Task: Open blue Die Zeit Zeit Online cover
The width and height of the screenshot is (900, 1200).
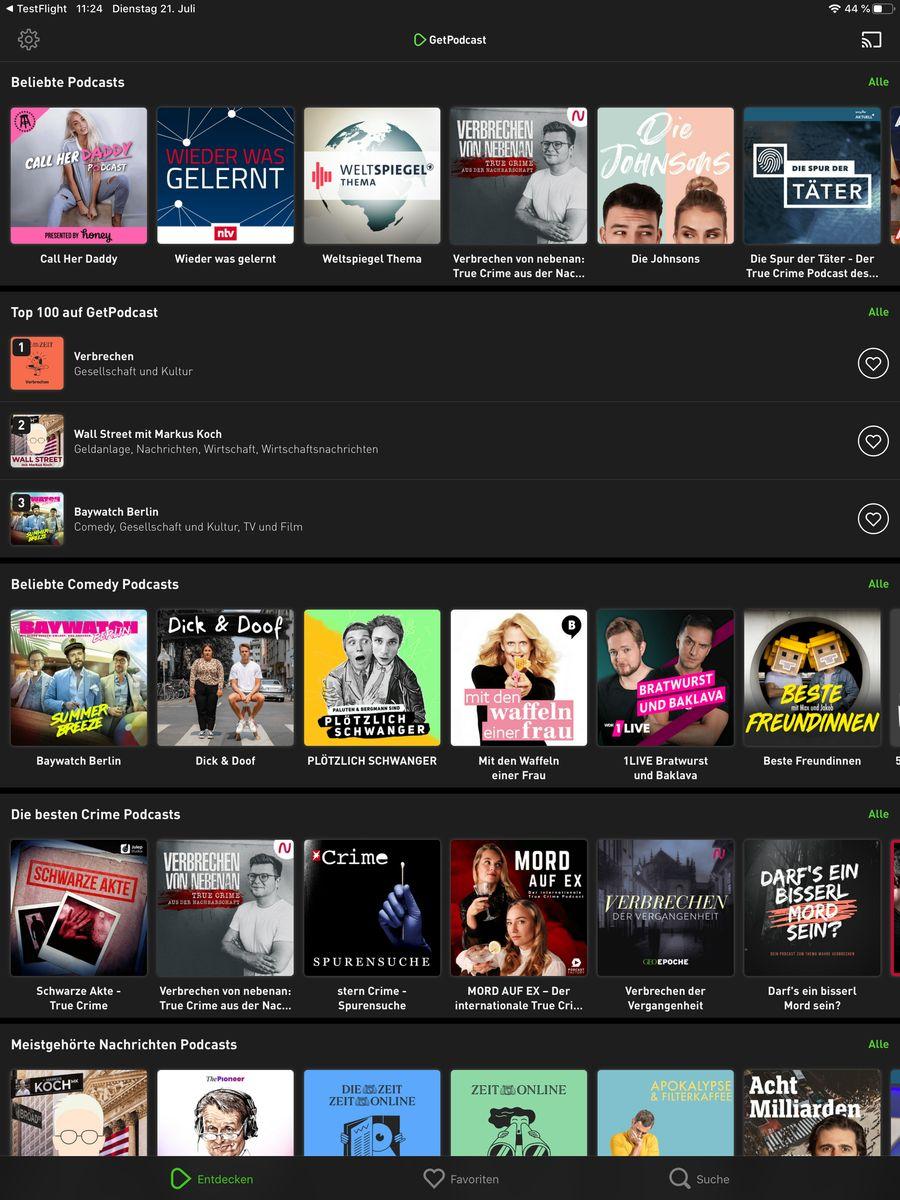Action: (x=372, y=1113)
